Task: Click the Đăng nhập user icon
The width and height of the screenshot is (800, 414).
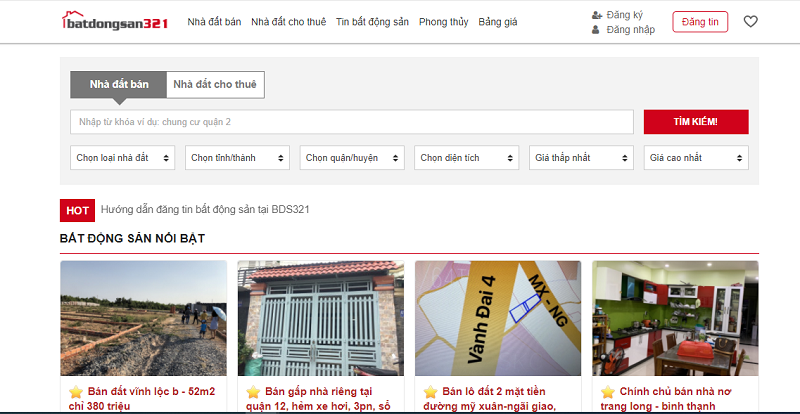Action: (595, 30)
